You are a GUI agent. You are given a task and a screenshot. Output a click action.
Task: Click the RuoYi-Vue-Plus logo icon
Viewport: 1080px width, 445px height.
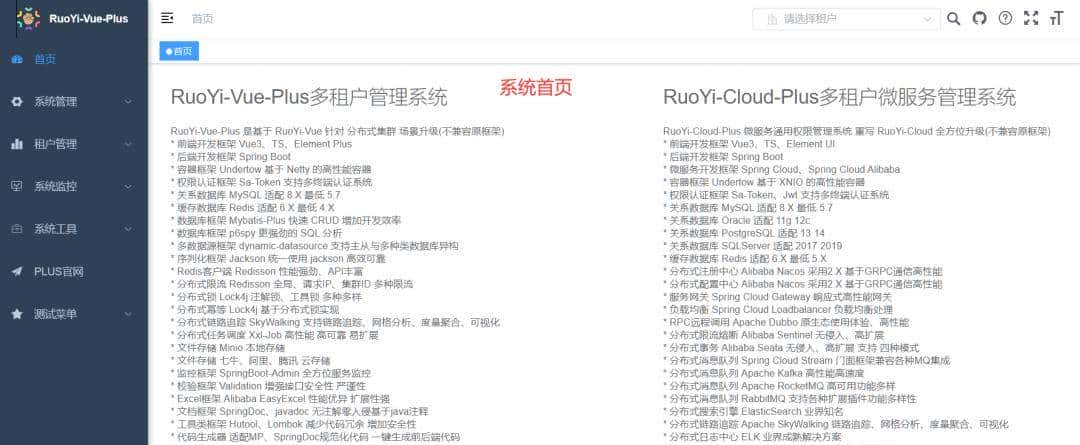click(x=28, y=19)
